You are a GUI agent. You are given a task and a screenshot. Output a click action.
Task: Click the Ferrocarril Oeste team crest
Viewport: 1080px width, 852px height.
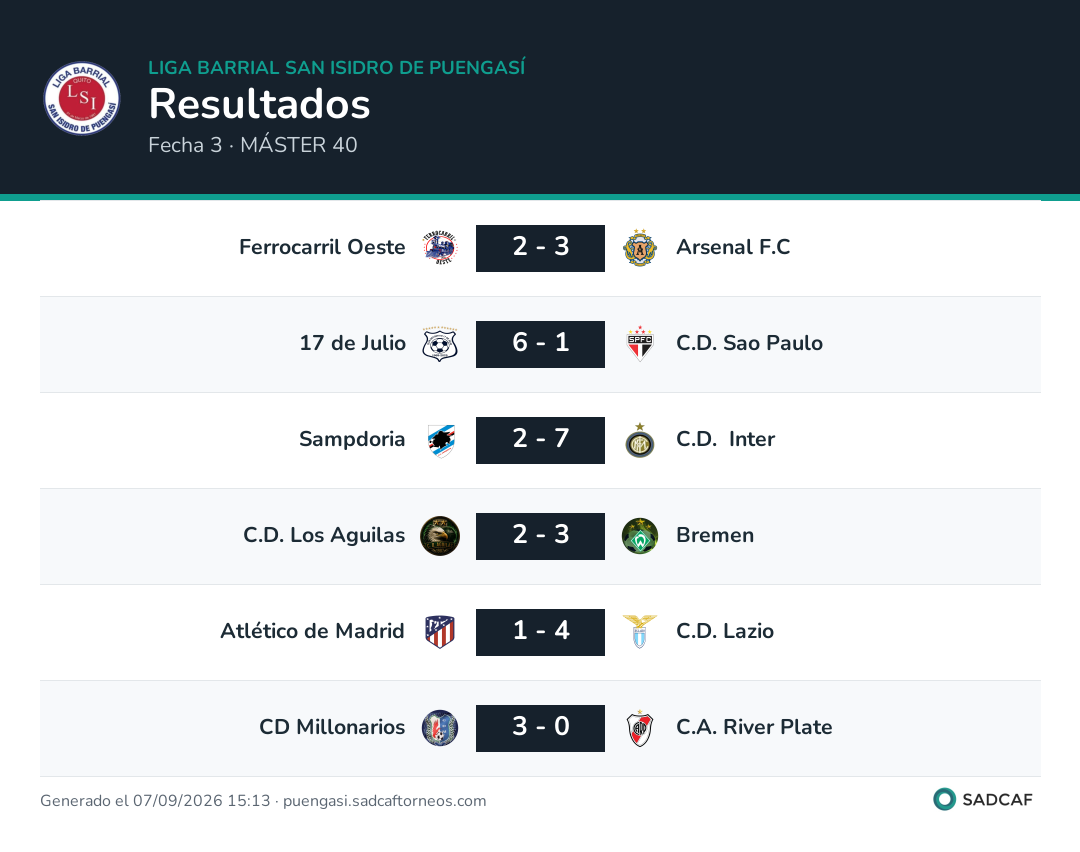[440, 248]
